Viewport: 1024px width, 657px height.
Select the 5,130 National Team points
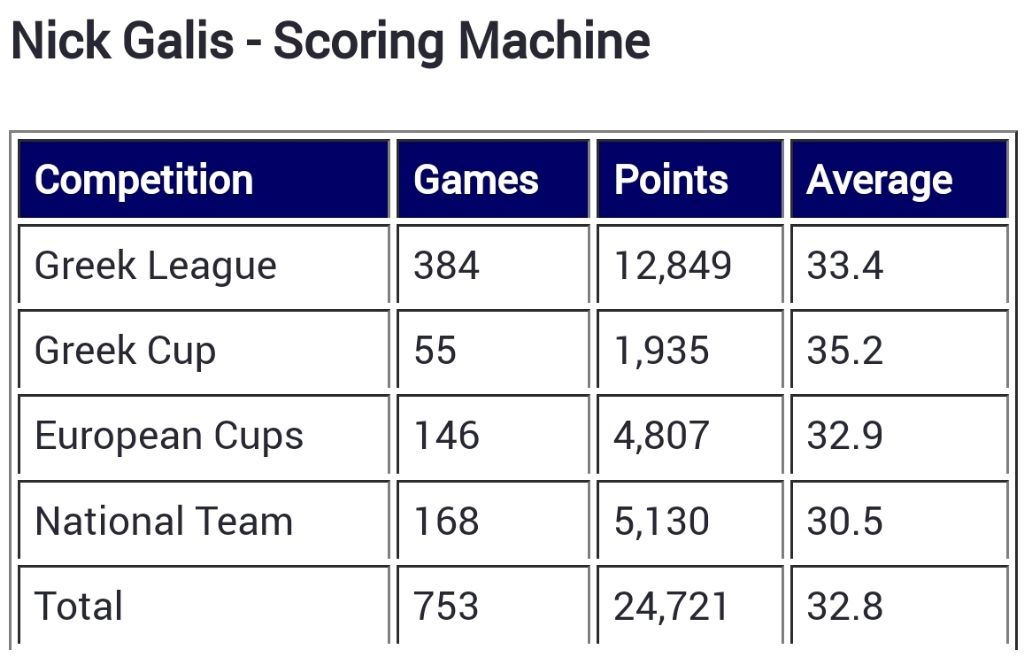pos(661,521)
